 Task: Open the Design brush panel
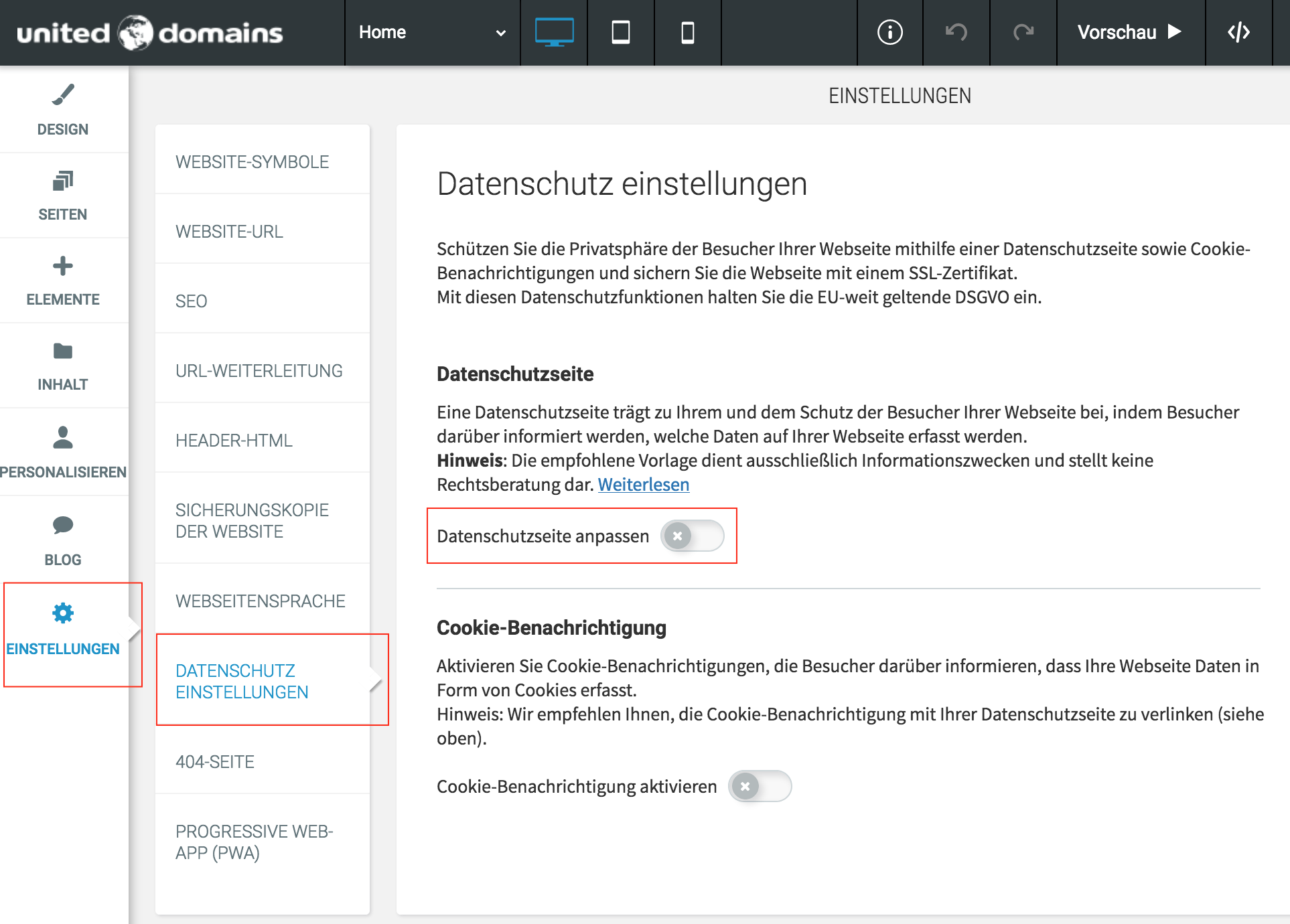tap(63, 110)
